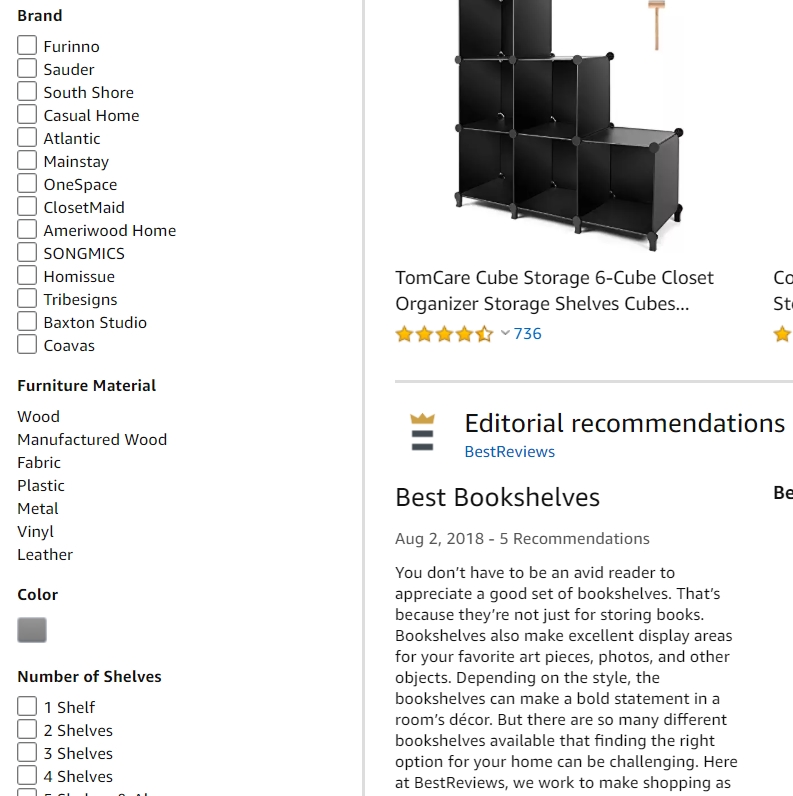The height and width of the screenshot is (796, 793).
Task: Enable the SONGMICS brand filter checkbox
Action: [27, 253]
